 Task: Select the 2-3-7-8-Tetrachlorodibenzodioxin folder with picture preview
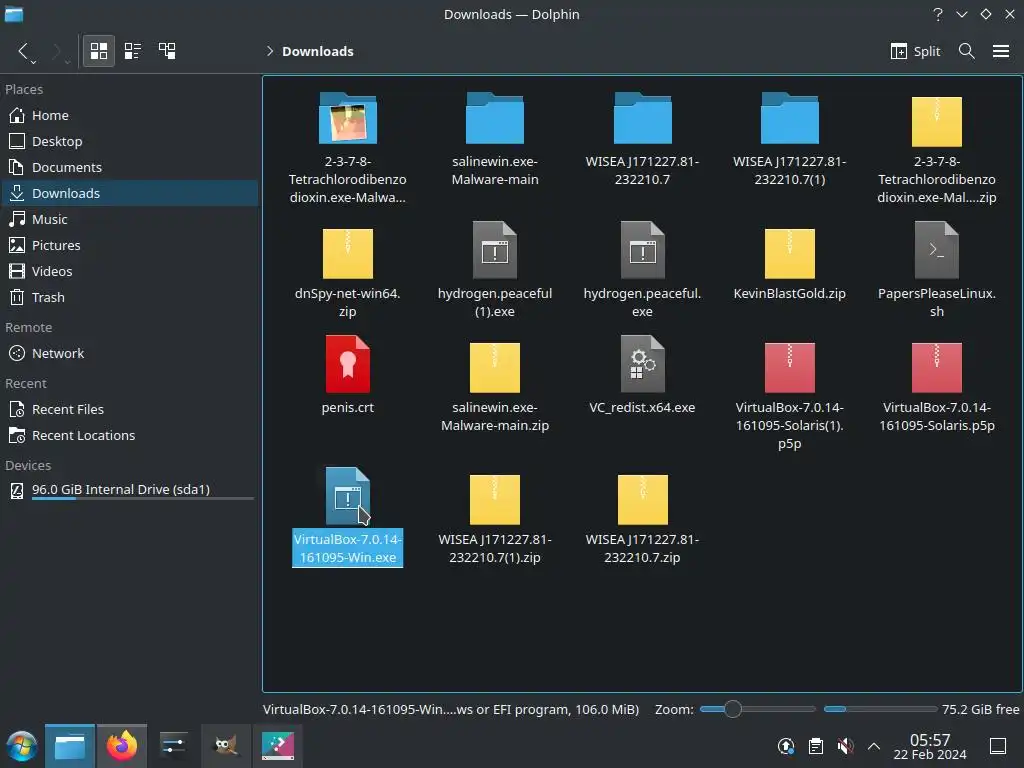pos(347,148)
